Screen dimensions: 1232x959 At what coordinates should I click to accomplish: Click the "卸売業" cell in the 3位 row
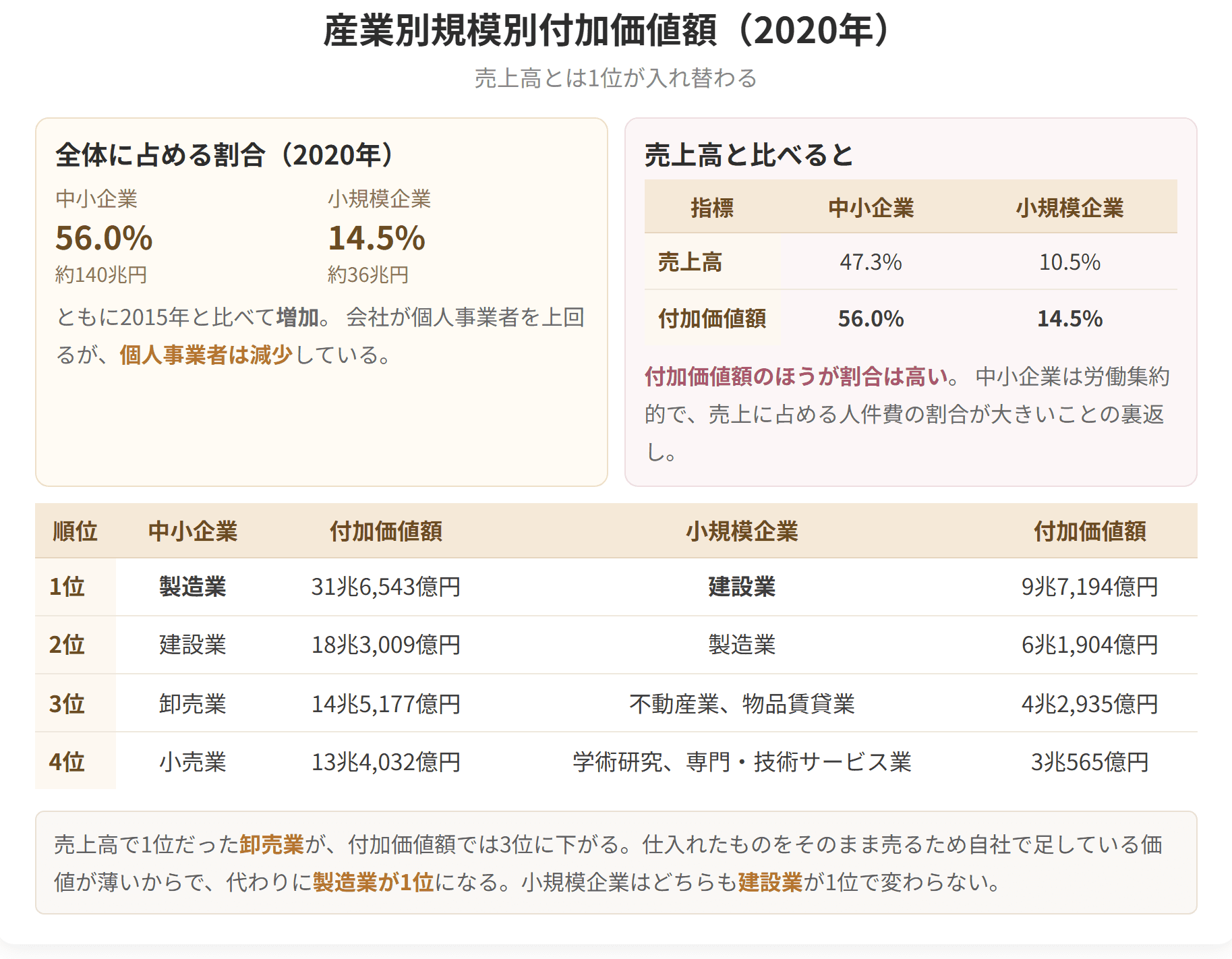(x=193, y=703)
